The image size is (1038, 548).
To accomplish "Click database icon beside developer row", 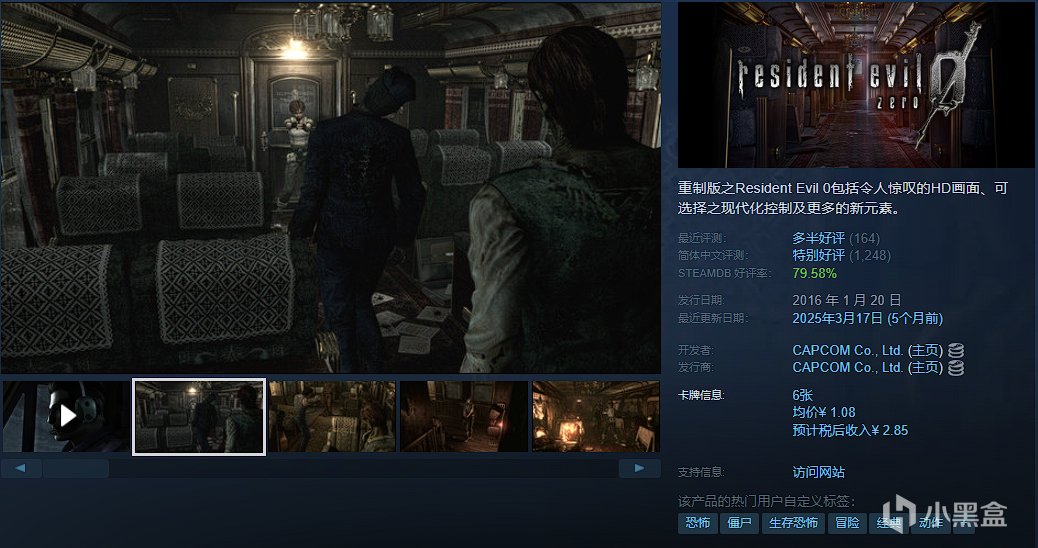I will [x=955, y=350].
